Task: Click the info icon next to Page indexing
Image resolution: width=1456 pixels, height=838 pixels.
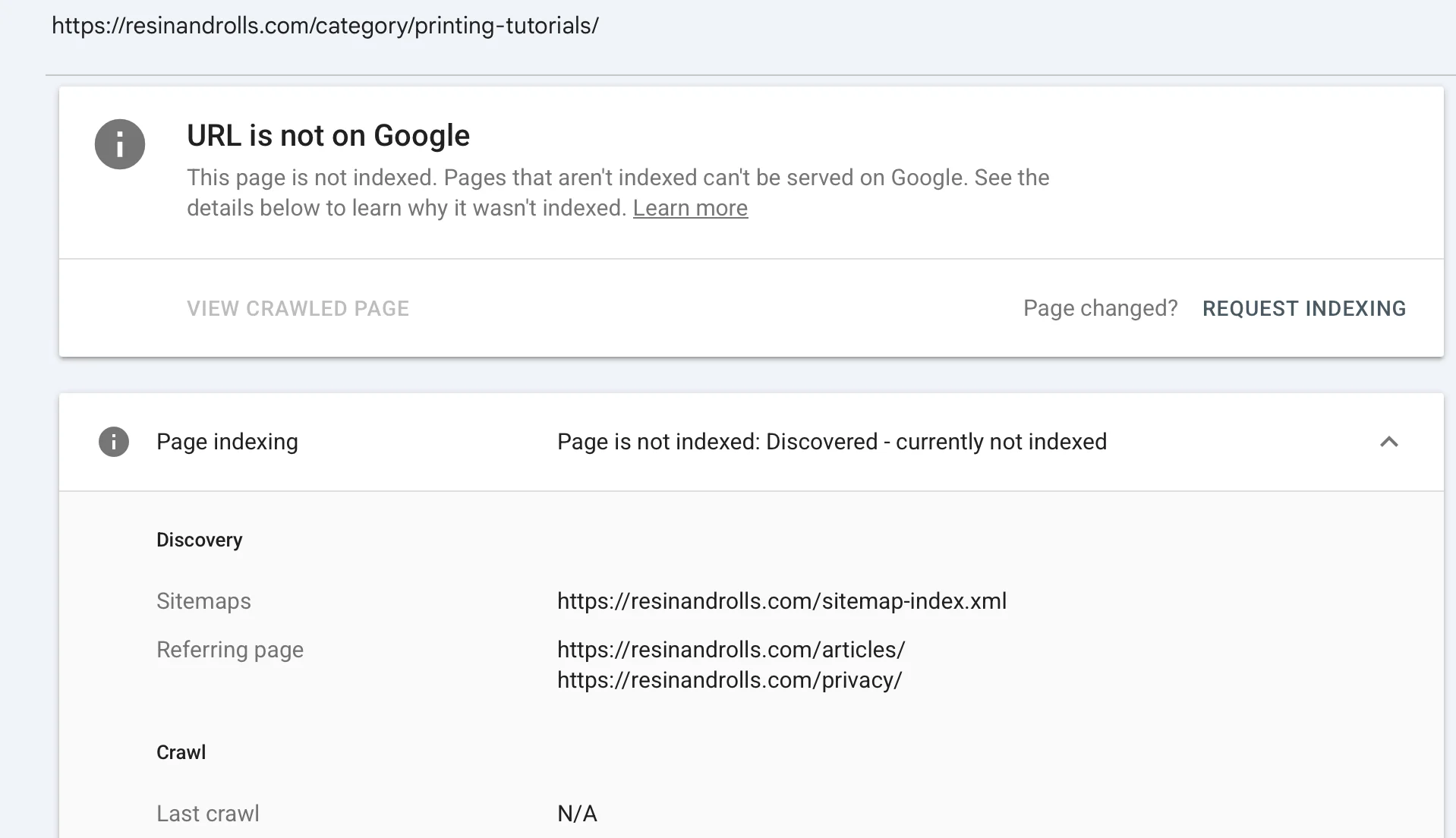Action: [x=114, y=442]
